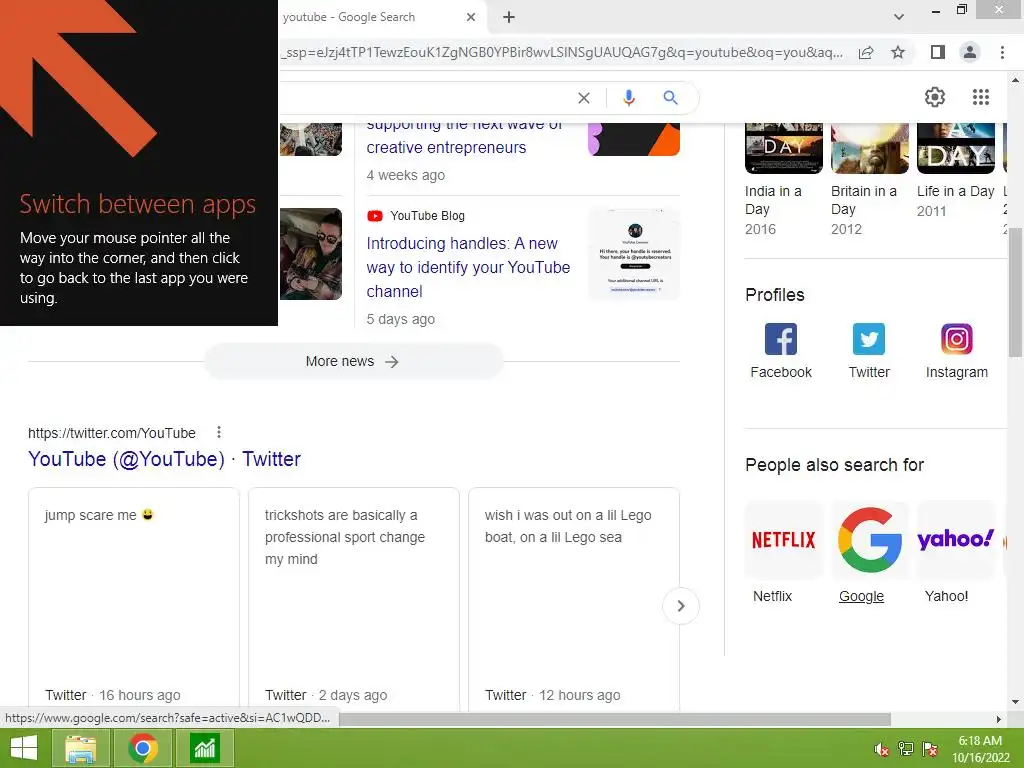Bookmark this tab with the star icon
The image size is (1024, 768).
898,52
